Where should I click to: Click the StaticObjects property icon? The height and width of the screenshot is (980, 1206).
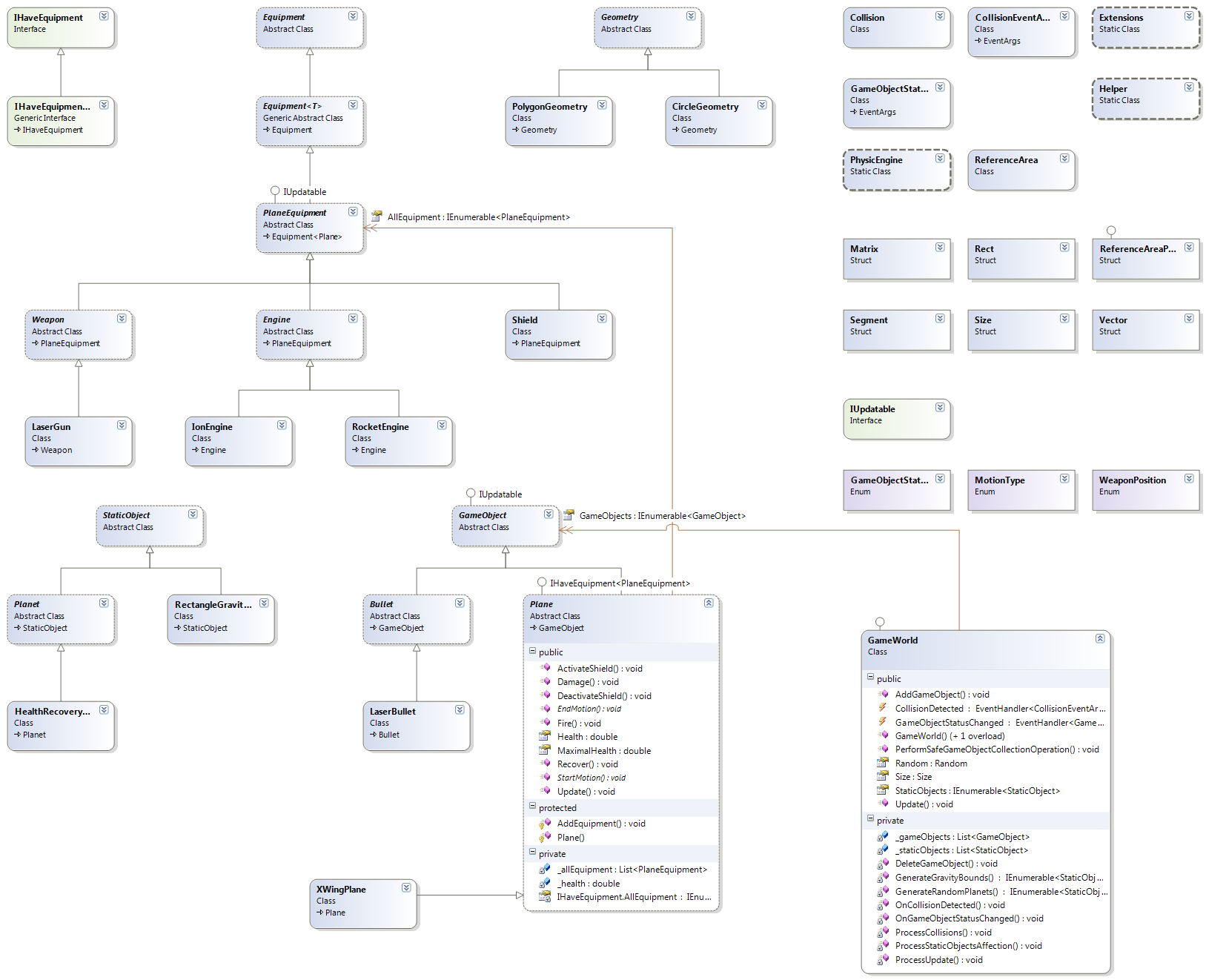(x=883, y=790)
